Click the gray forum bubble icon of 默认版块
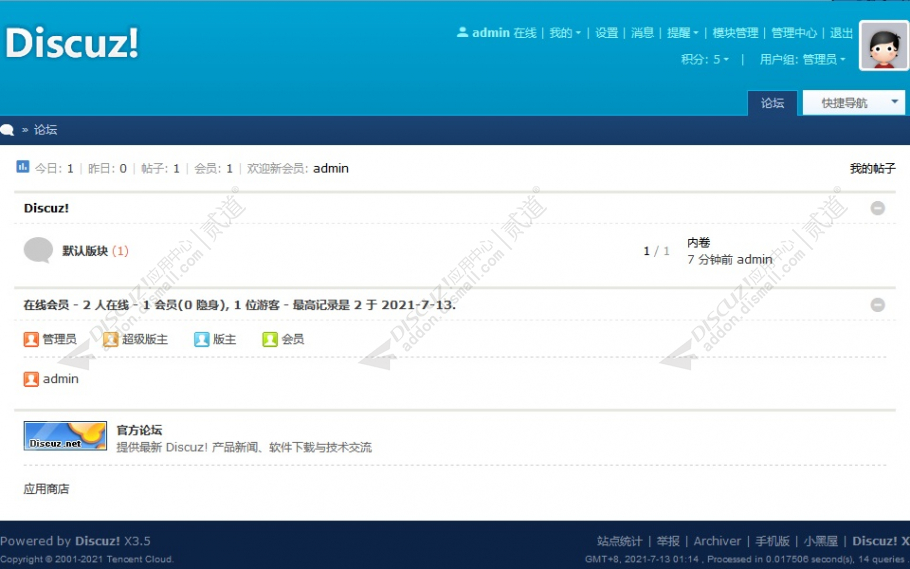The width and height of the screenshot is (910, 569). (x=38, y=250)
